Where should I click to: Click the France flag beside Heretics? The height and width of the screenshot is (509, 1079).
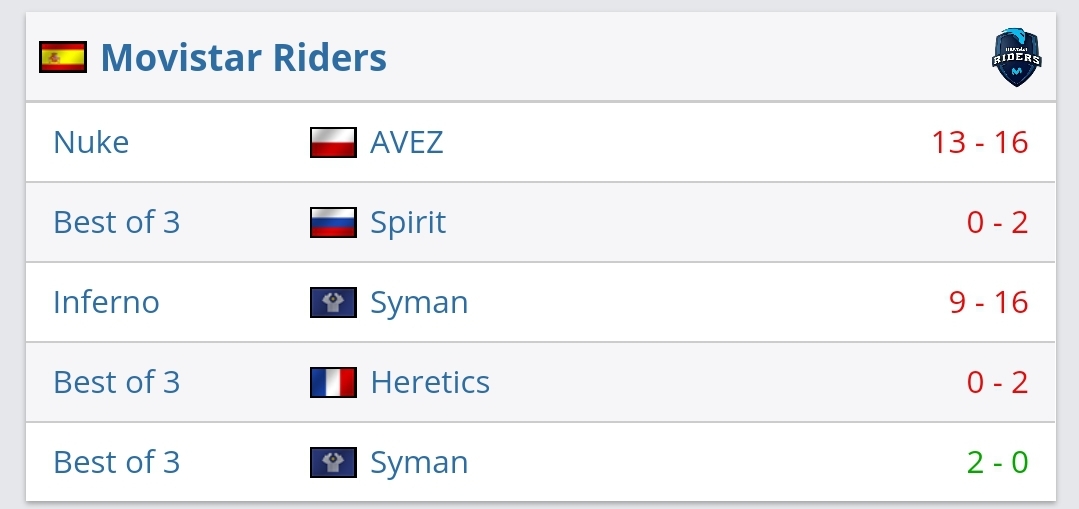pyautogui.click(x=333, y=382)
